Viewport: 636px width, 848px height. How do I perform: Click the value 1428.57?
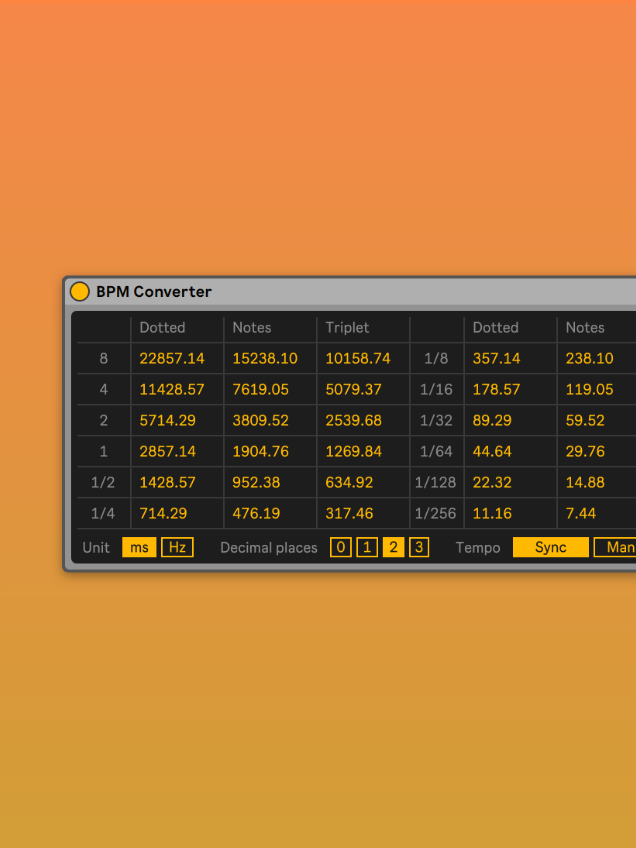tap(168, 482)
